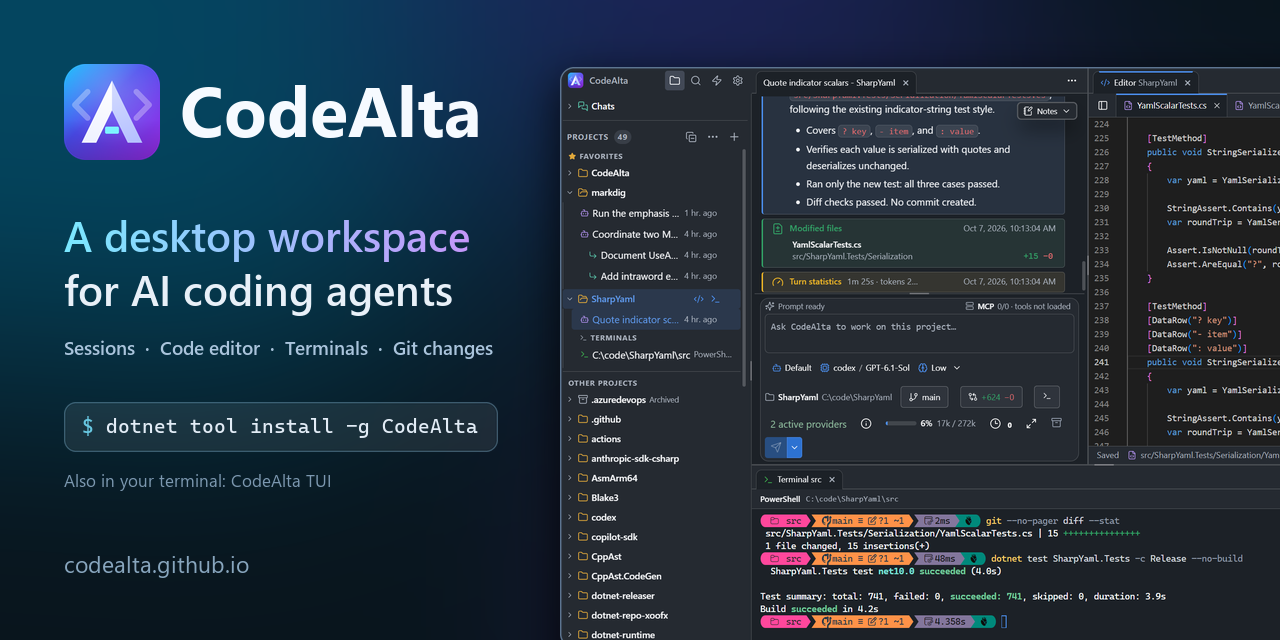Screen dimensions: 1280x640
Task: Open send options dropdown arrow
Action: click(795, 447)
